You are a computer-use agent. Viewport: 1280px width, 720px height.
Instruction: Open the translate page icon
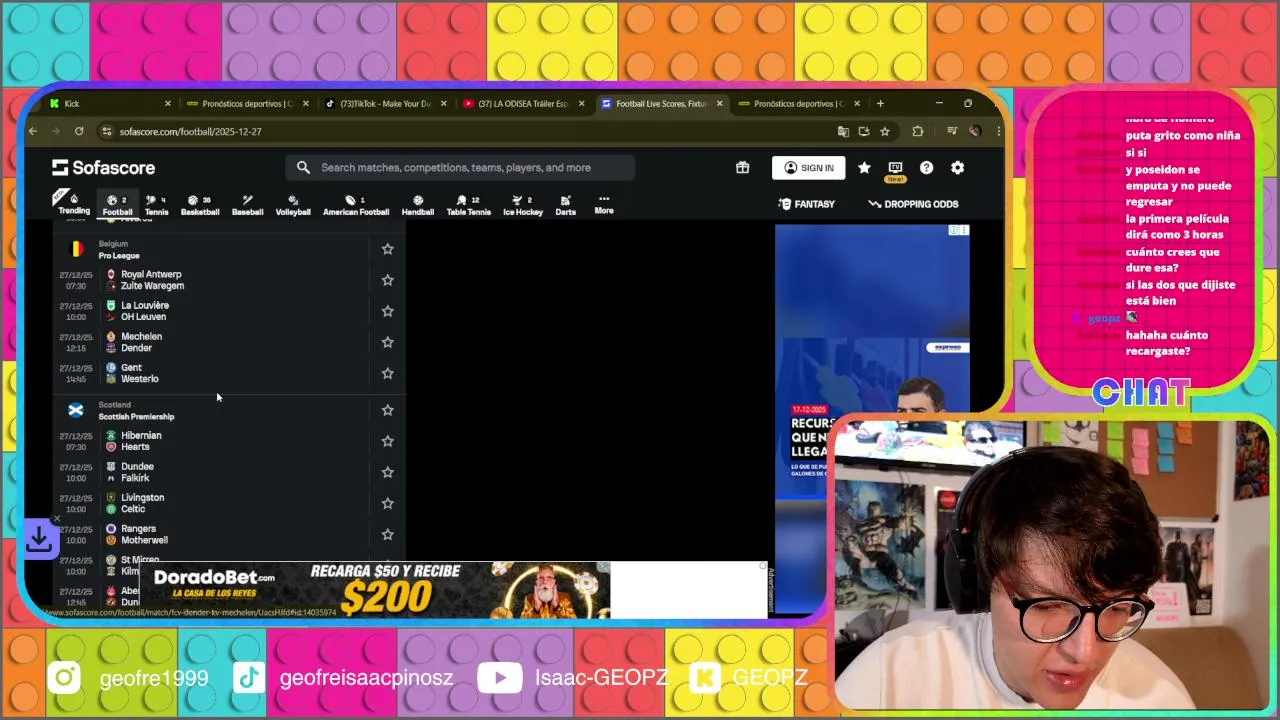[843, 131]
